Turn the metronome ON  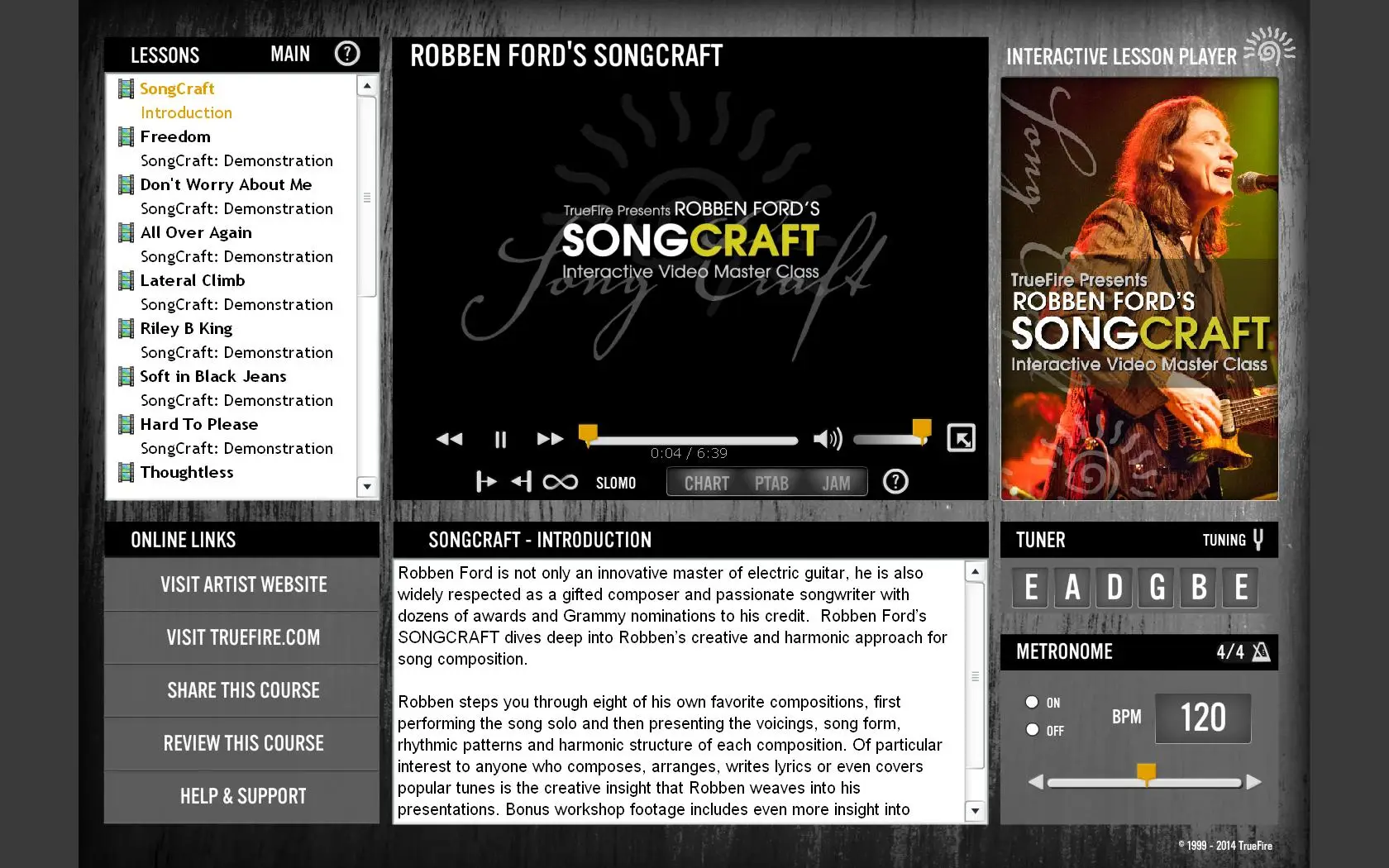tap(1032, 702)
